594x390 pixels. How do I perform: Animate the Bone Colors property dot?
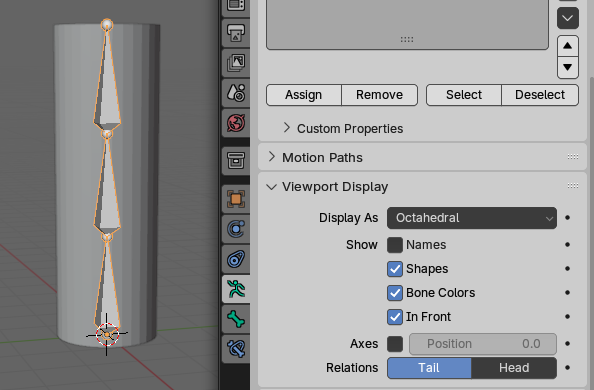(567, 293)
